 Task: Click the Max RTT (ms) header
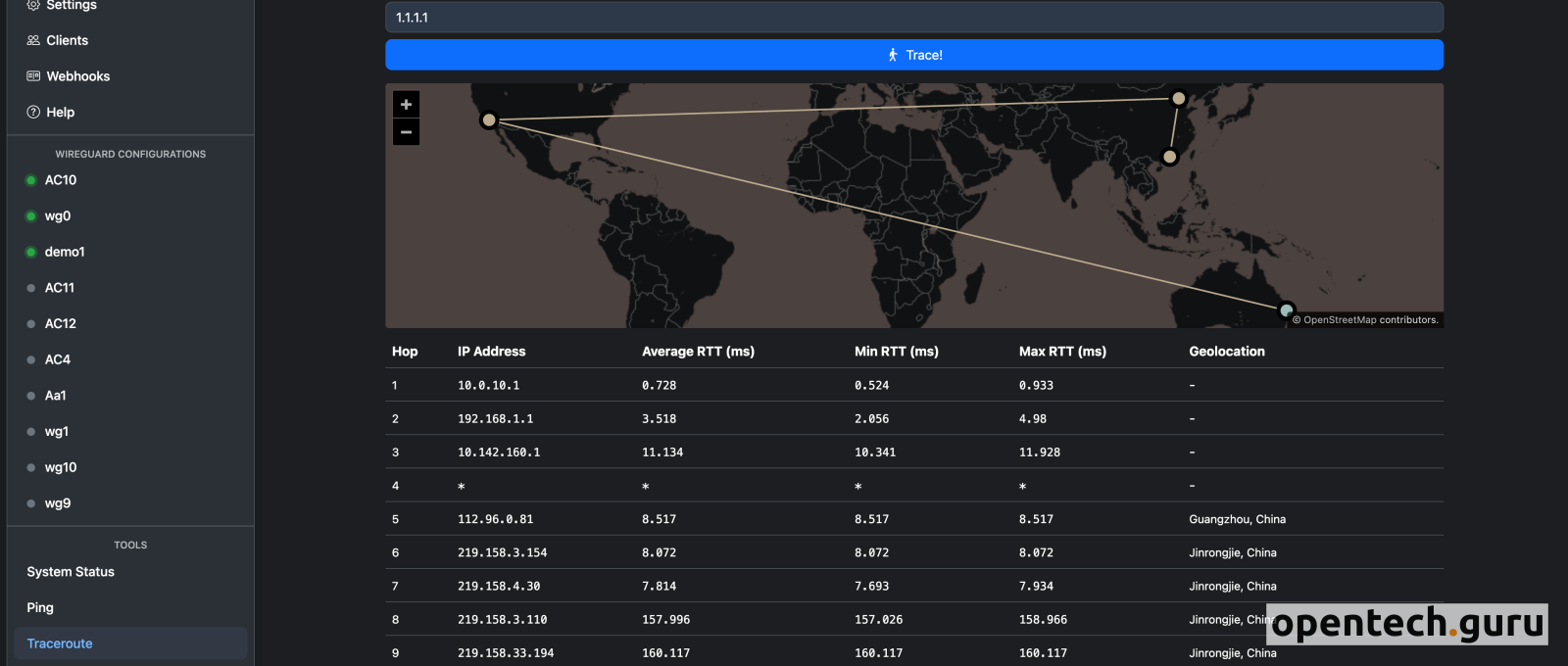coord(1062,352)
